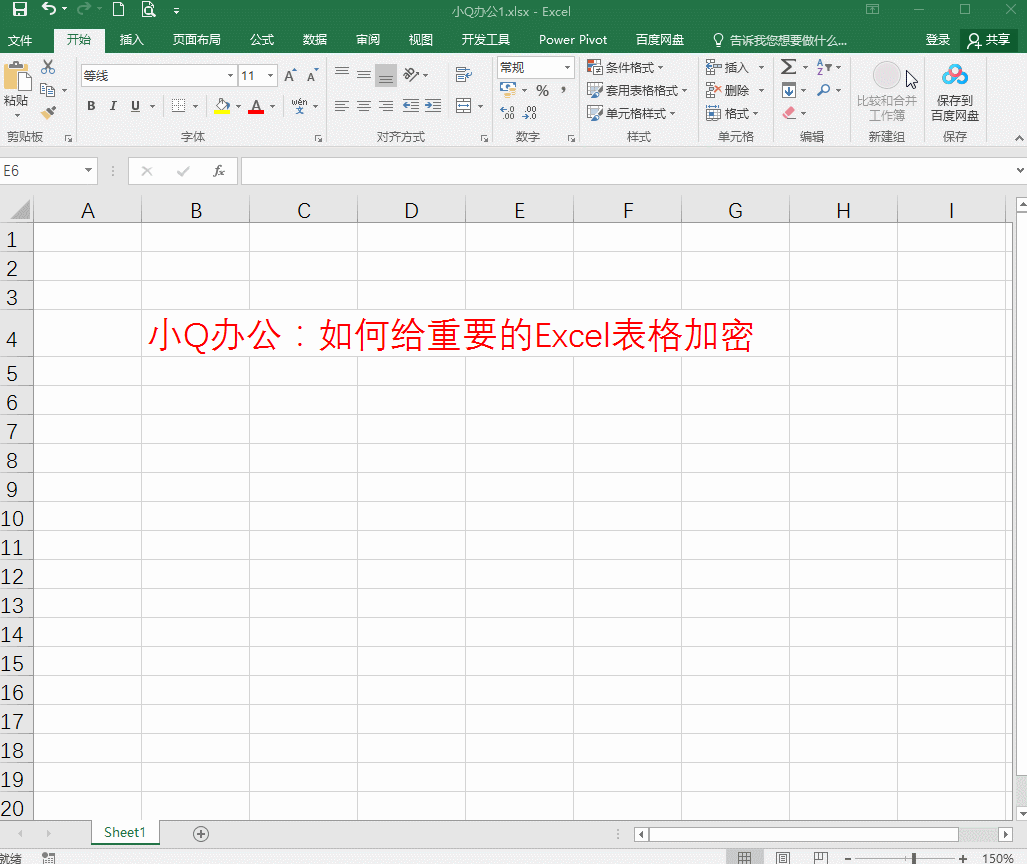Open Find and Select magnifier
The image size is (1027, 864).
[x=823, y=90]
